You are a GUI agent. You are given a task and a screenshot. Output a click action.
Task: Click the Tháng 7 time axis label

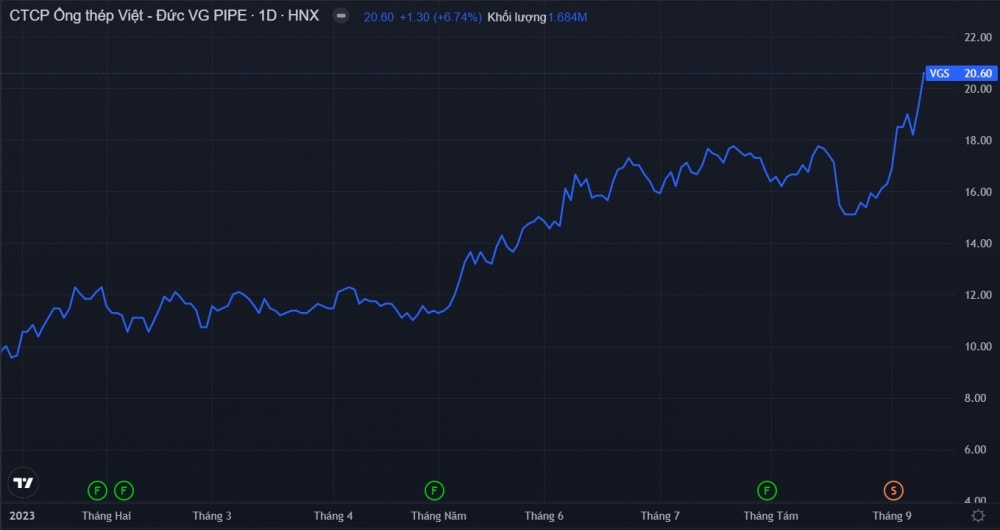pos(660,516)
